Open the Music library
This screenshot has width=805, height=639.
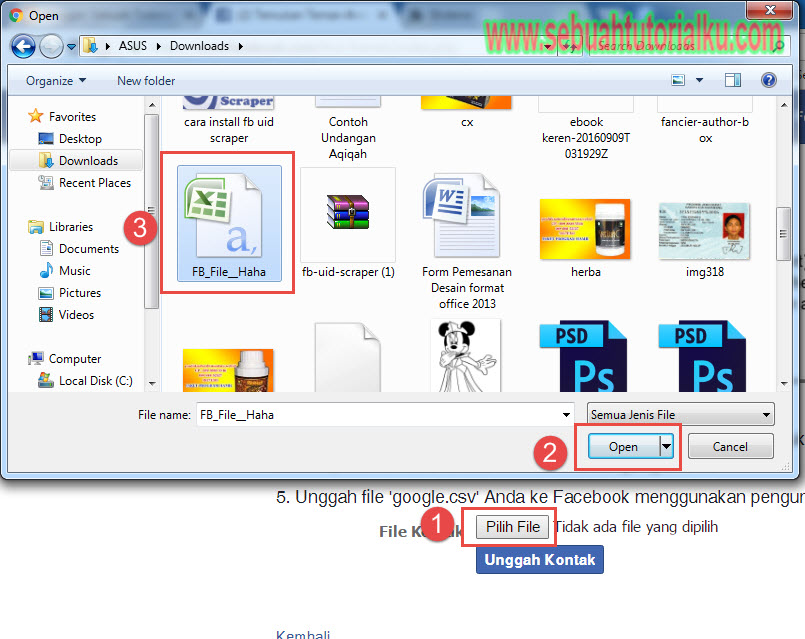tap(65, 270)
